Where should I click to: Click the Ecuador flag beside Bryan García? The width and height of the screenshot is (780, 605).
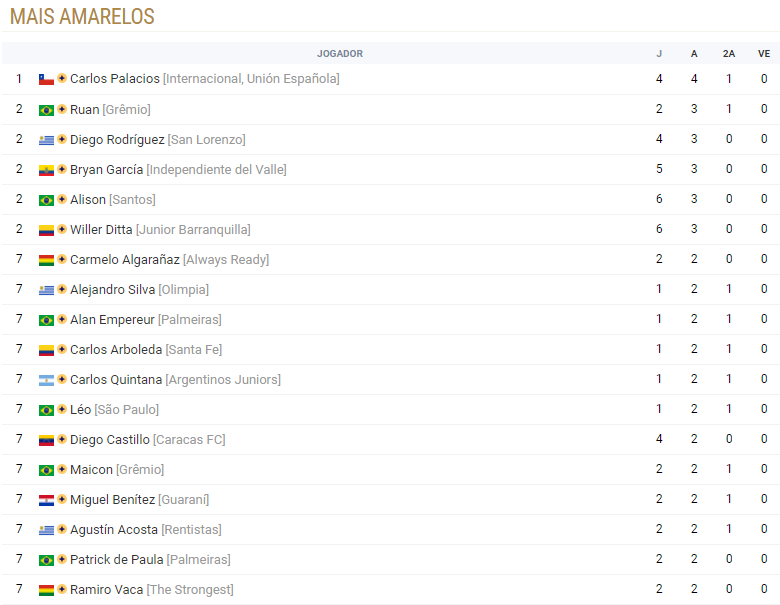46,170
